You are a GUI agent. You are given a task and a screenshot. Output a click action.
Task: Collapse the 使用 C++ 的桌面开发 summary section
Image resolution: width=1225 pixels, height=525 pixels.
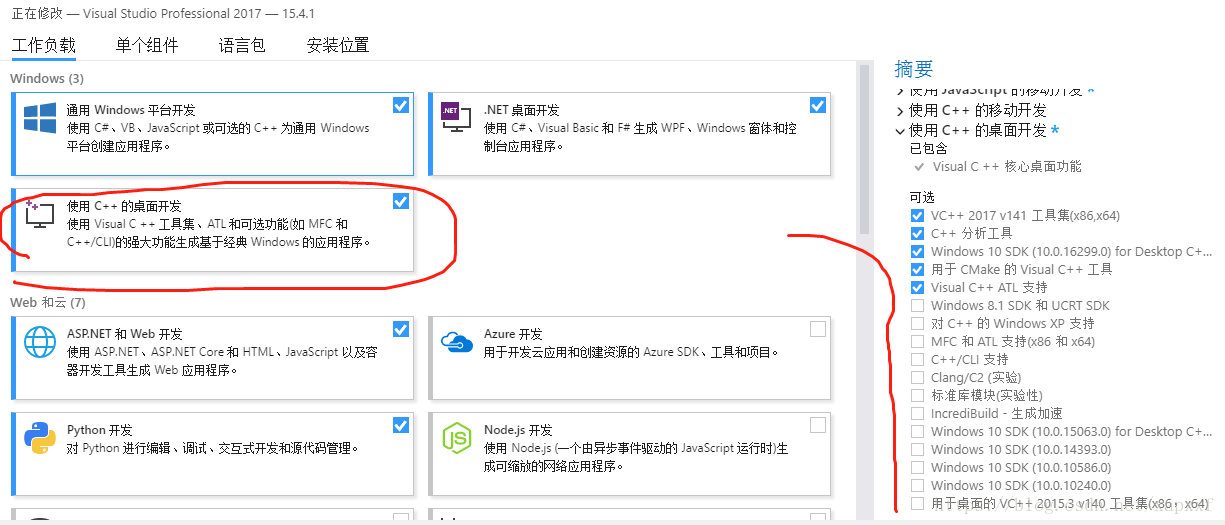click(901, 131)
